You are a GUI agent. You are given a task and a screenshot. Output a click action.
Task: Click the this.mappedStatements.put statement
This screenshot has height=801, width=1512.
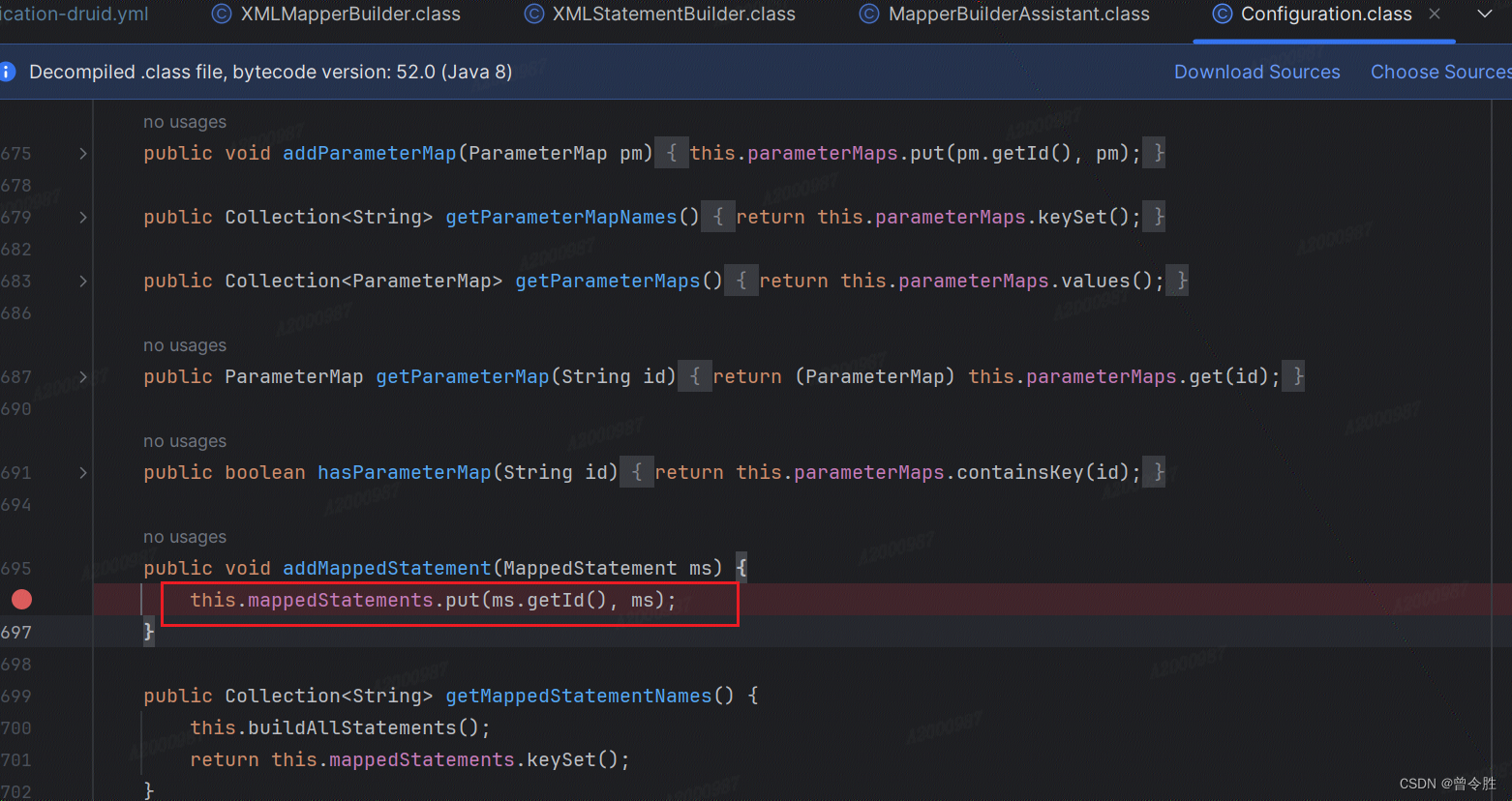[433, 600]
